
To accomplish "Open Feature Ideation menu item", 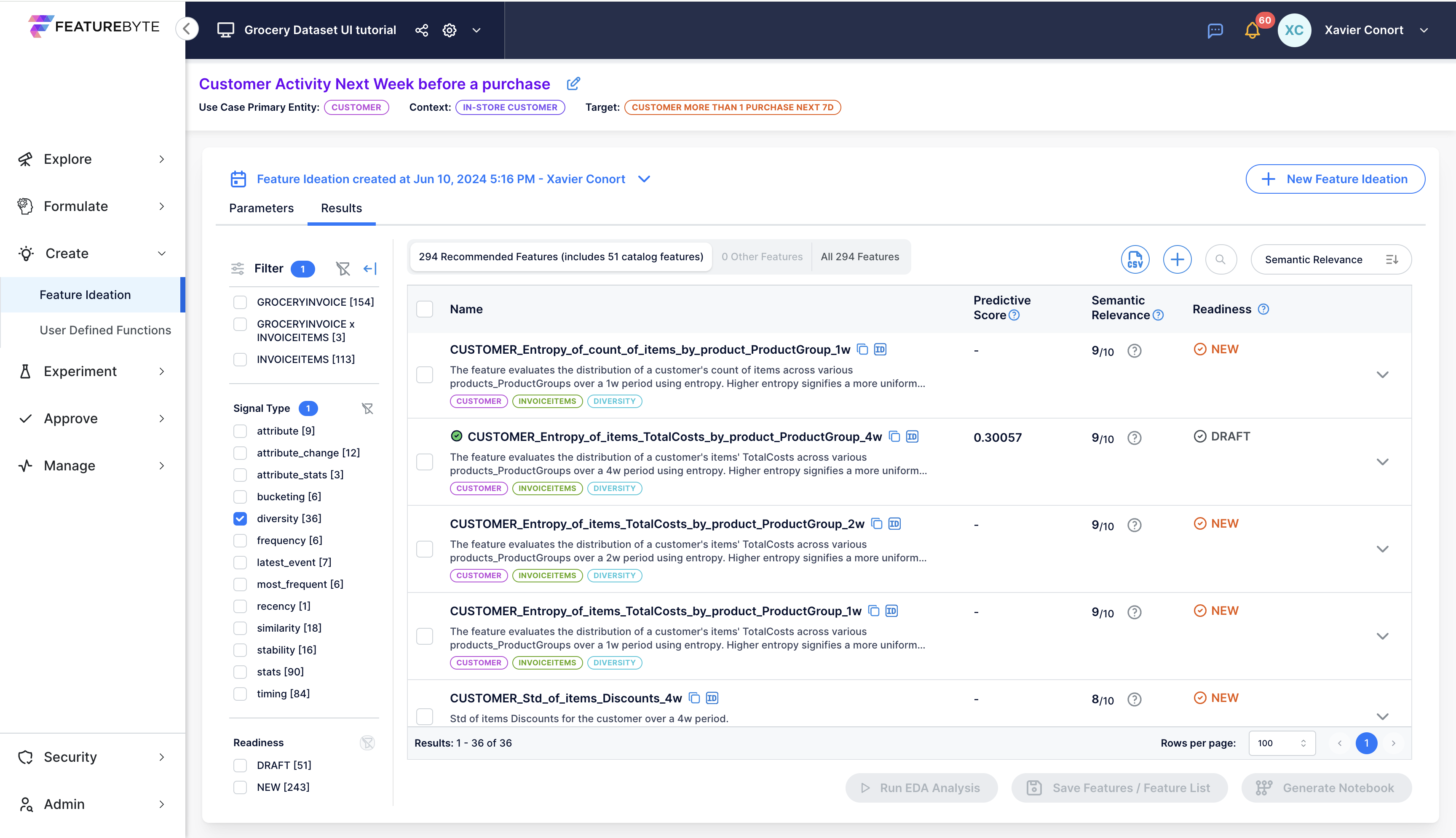I will coord(92,295).
